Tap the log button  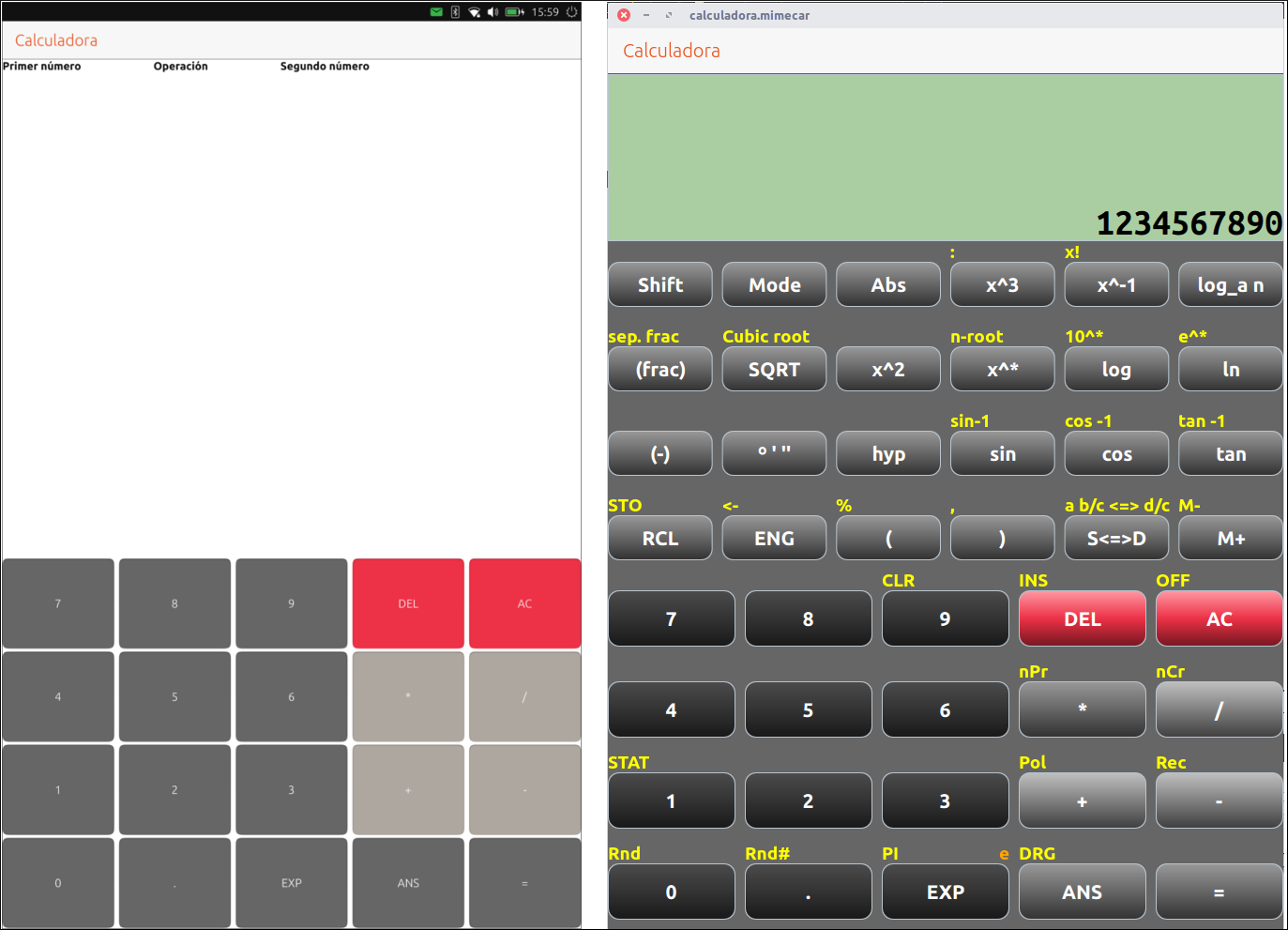(1116, 369)
